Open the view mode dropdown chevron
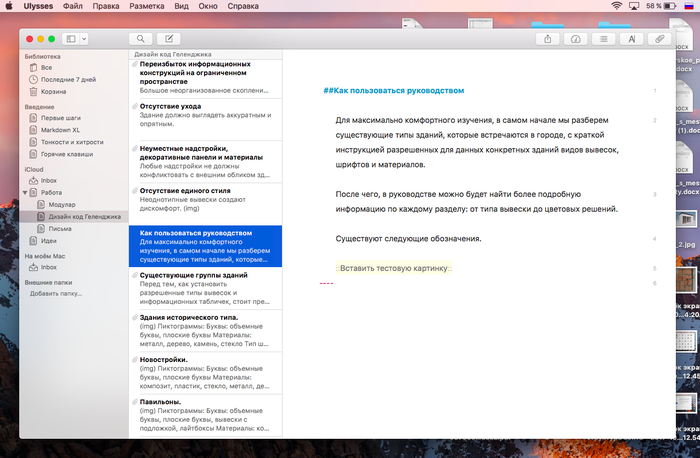Image resolution: width=700 pixels, height=458 pixels. click(x=84, y=39)
